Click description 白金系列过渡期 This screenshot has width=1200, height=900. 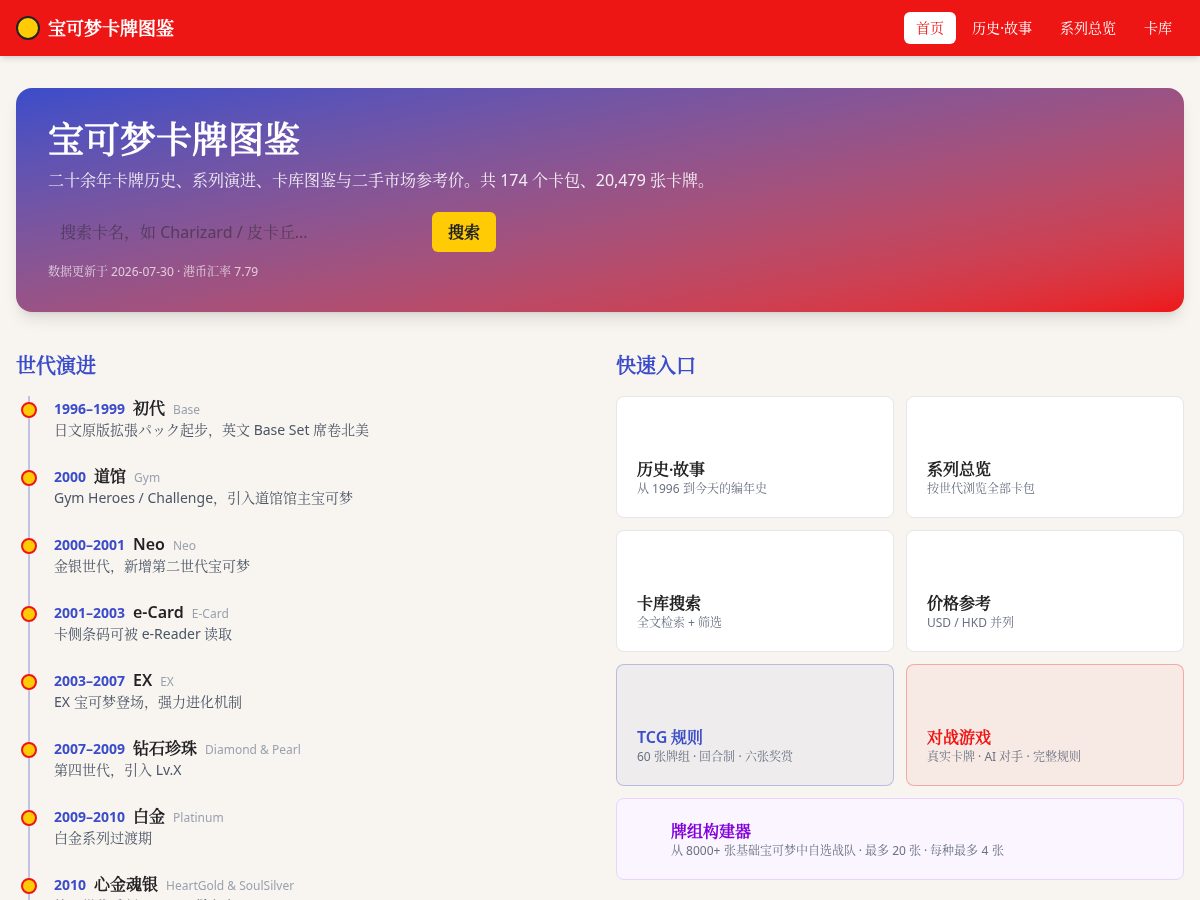click(x=103, y=838)
